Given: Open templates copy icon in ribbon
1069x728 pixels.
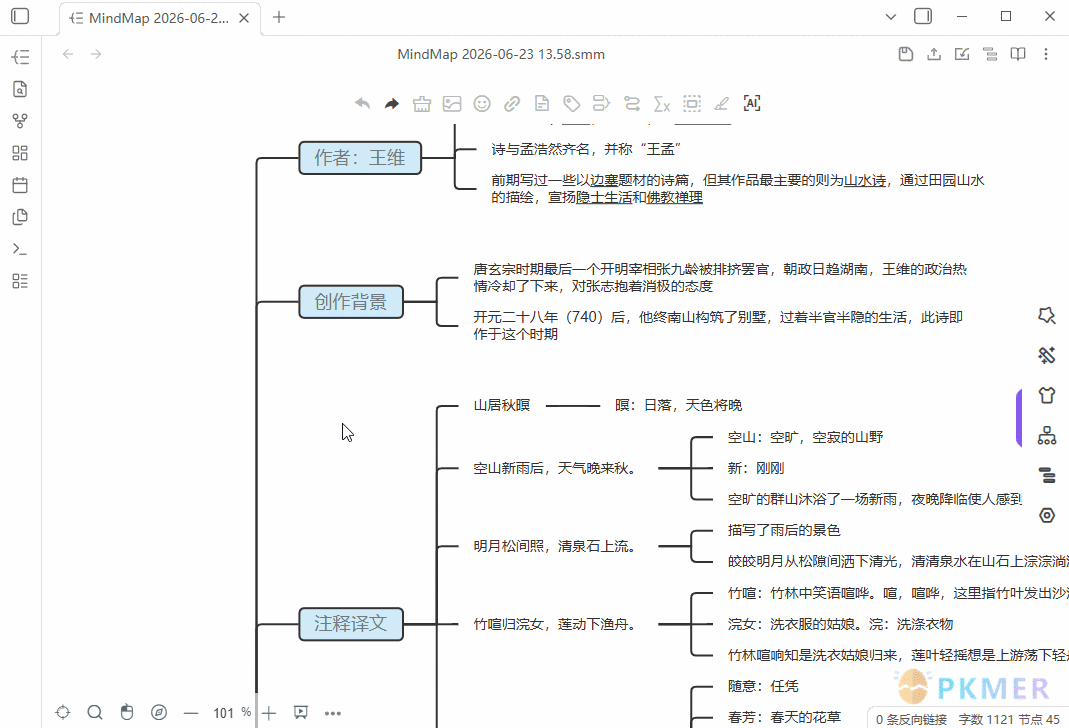Looking at the screenshot, I should click(20, 217).
